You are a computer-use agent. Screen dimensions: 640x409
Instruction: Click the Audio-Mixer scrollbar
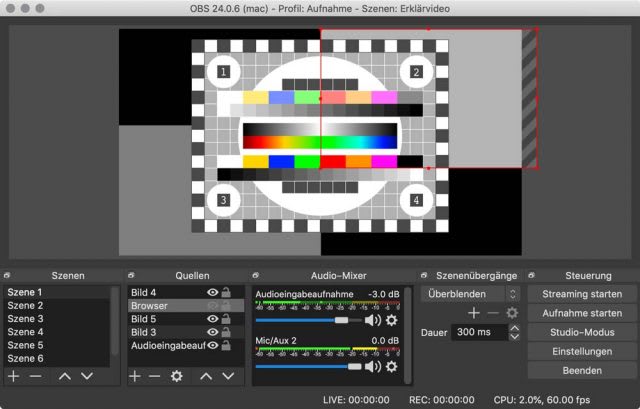(x=407, y=335)
